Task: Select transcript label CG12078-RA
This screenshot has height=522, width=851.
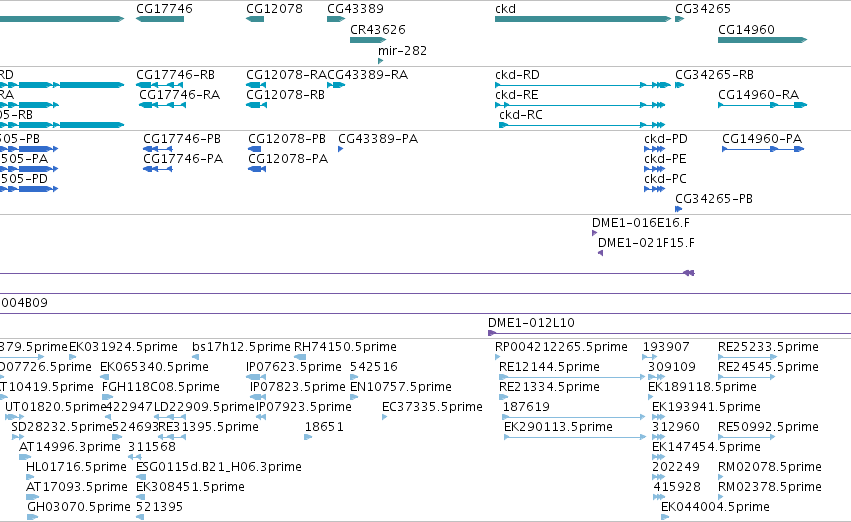Action: (287, 74)
